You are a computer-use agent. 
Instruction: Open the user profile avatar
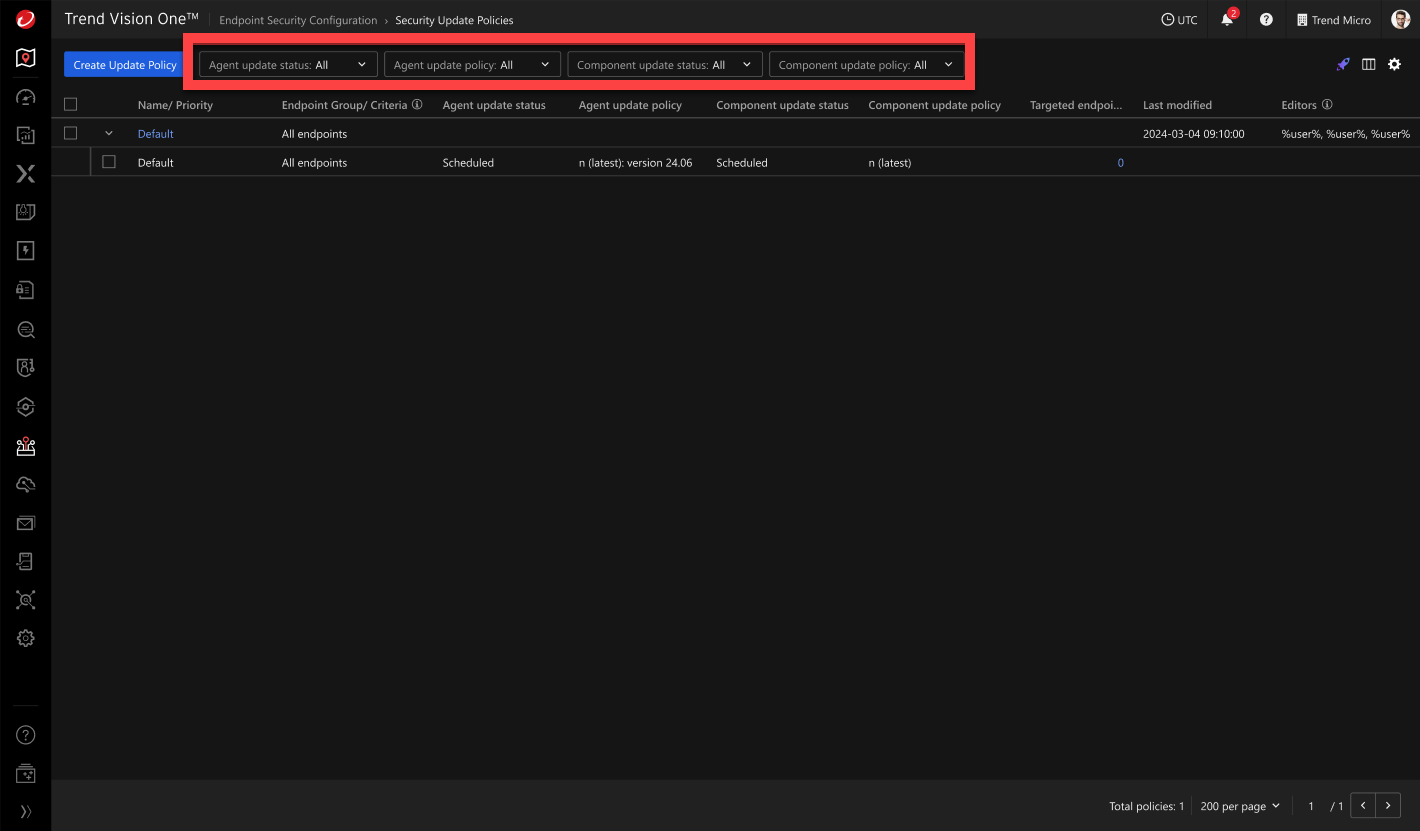1400,20
